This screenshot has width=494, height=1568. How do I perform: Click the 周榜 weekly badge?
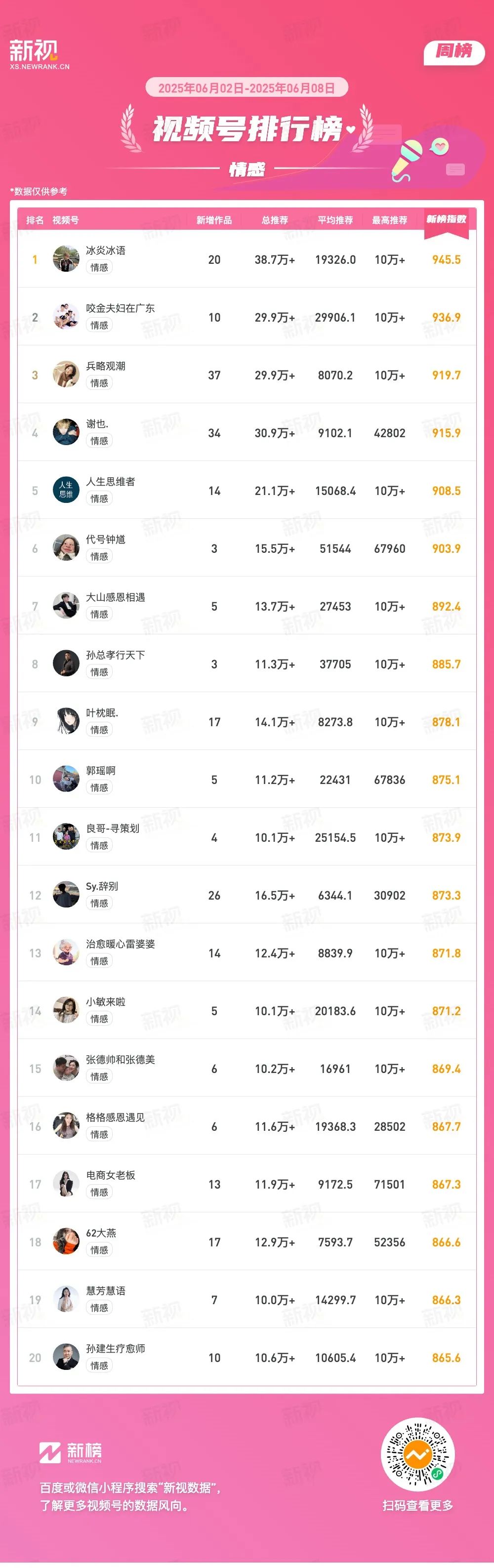(x=454, y=52)
